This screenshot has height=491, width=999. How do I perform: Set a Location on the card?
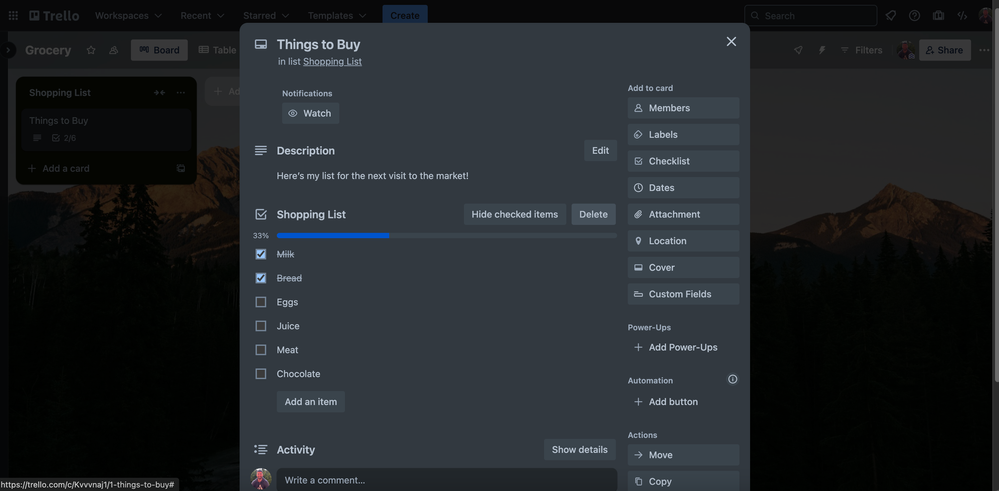point(683,241)
